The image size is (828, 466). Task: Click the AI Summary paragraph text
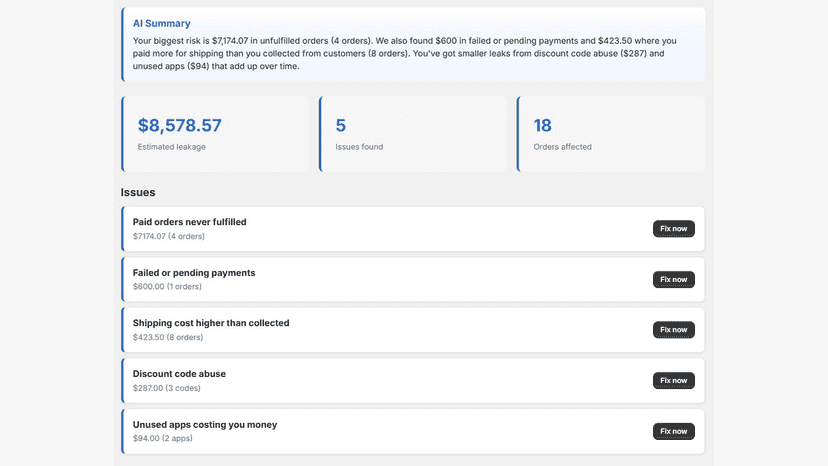[x=404, y=53]
